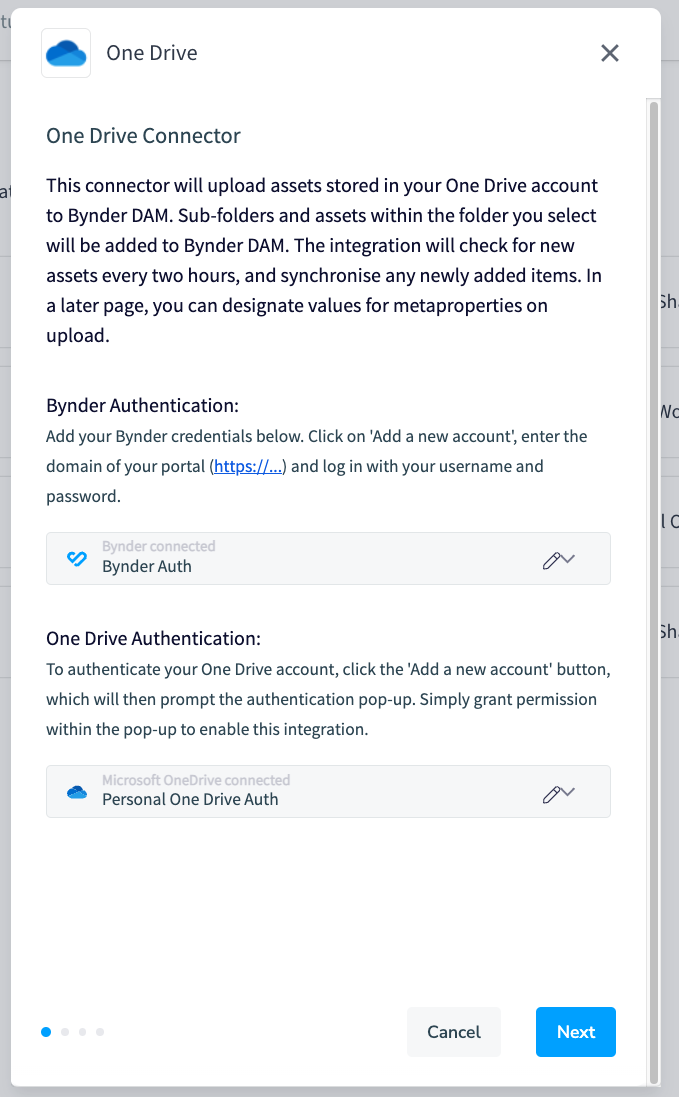The width and height of the screenshot is (679, 1097).
Task: Close the One Drive dialog with X
Action: pos(610,53)
